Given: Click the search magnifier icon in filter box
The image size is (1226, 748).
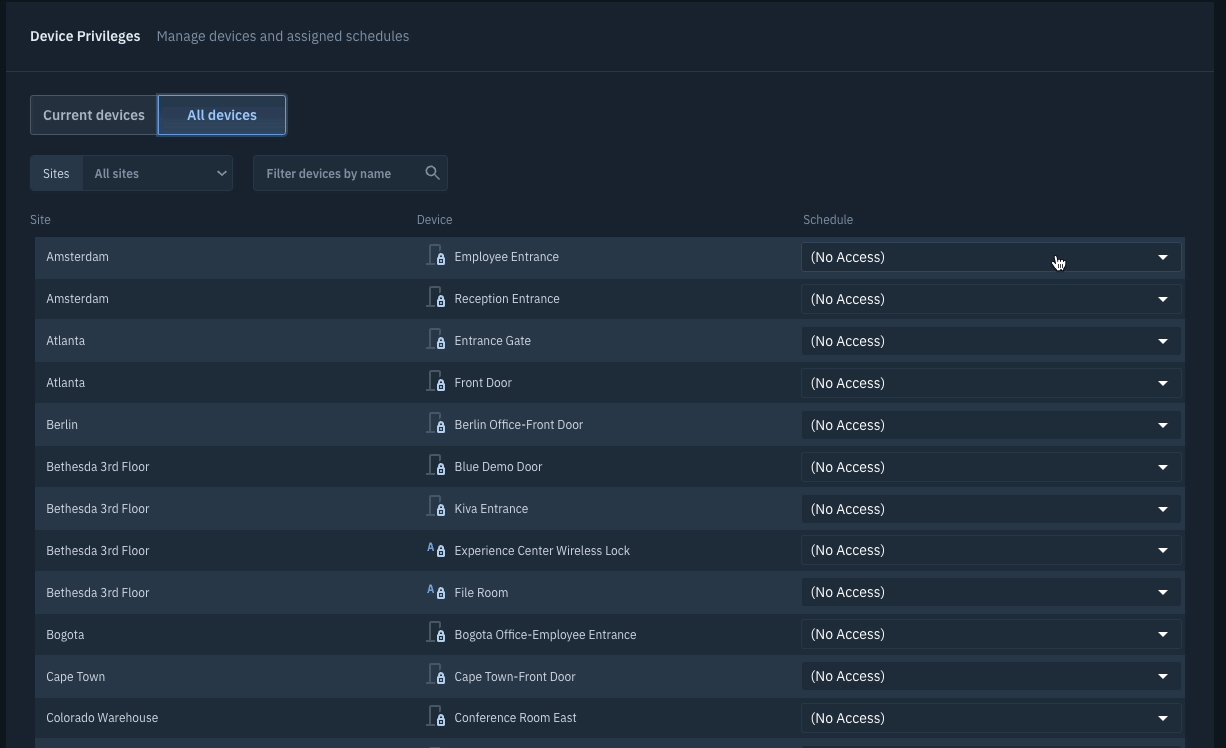Looking at the screenshot, I should (x=432, y=173).
